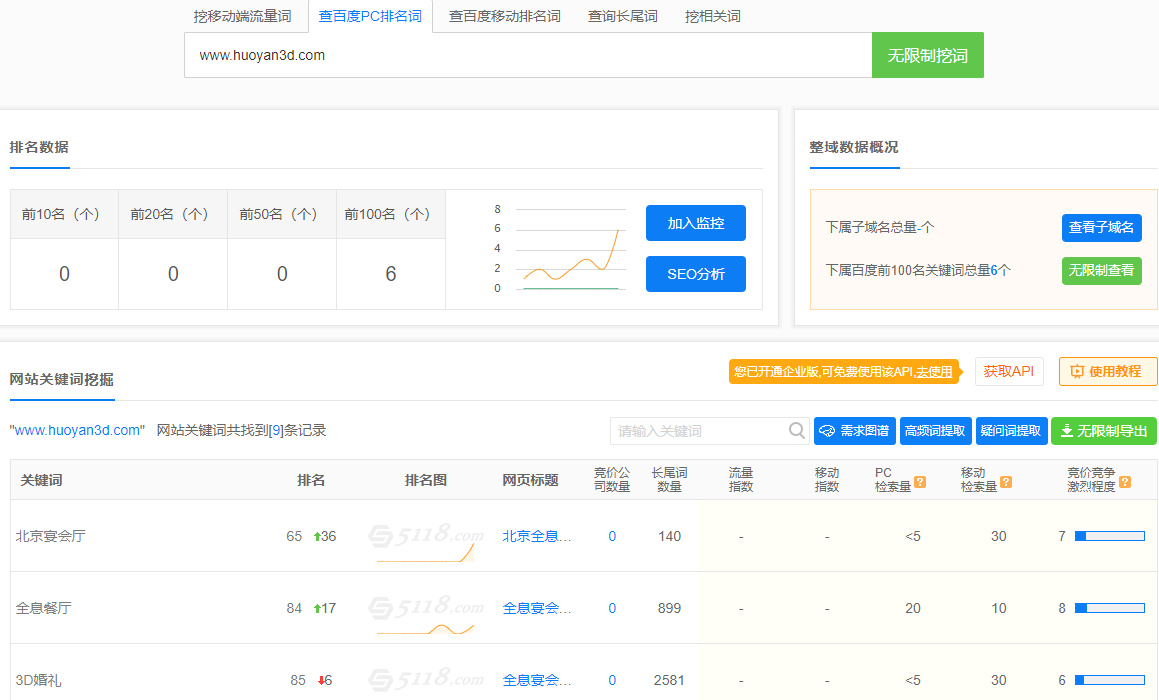
Task: Focus the 请输入关键词 filter input
Action: click(x=699, y=431)
